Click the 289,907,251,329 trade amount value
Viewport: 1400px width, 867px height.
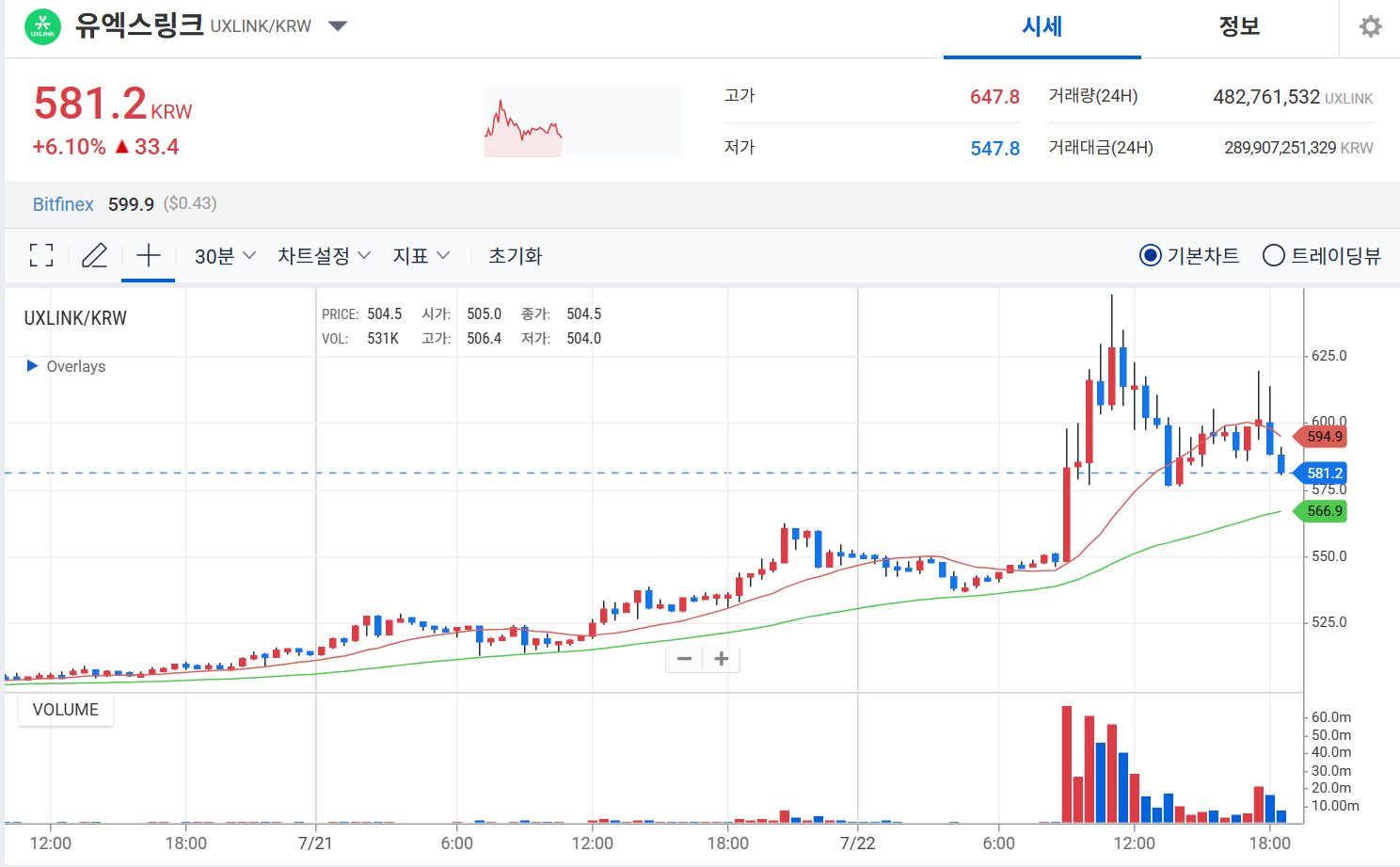click(x=1280, y=148)
